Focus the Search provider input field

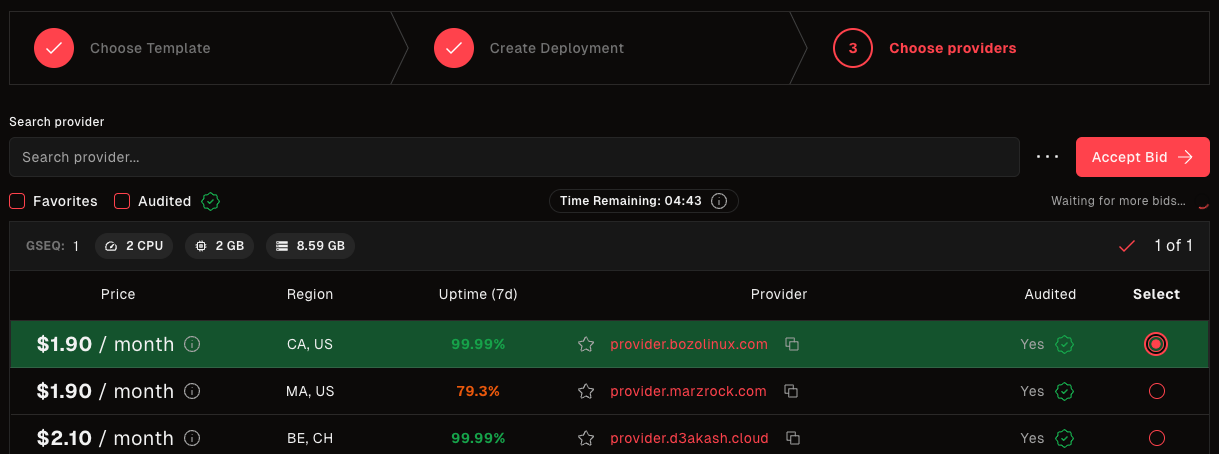(514, 157)
